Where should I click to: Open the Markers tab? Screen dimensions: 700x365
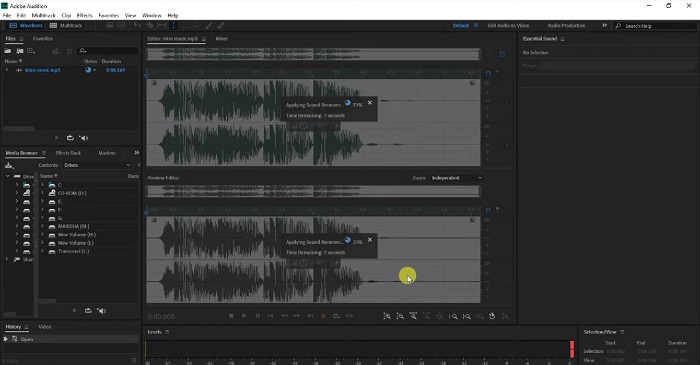point(107,153)
